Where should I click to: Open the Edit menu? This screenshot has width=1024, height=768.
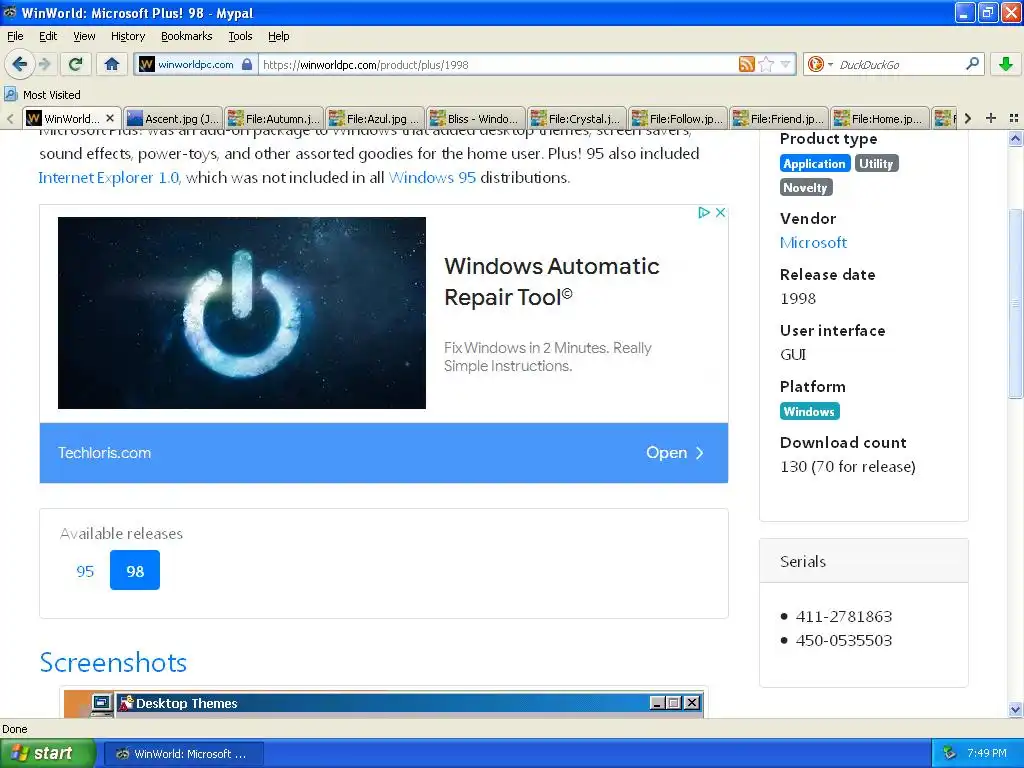[x=48, y=37]
